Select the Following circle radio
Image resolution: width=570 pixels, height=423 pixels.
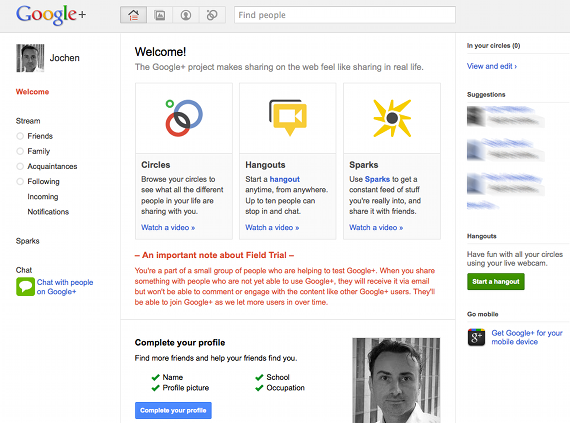(x=20, y=181)
